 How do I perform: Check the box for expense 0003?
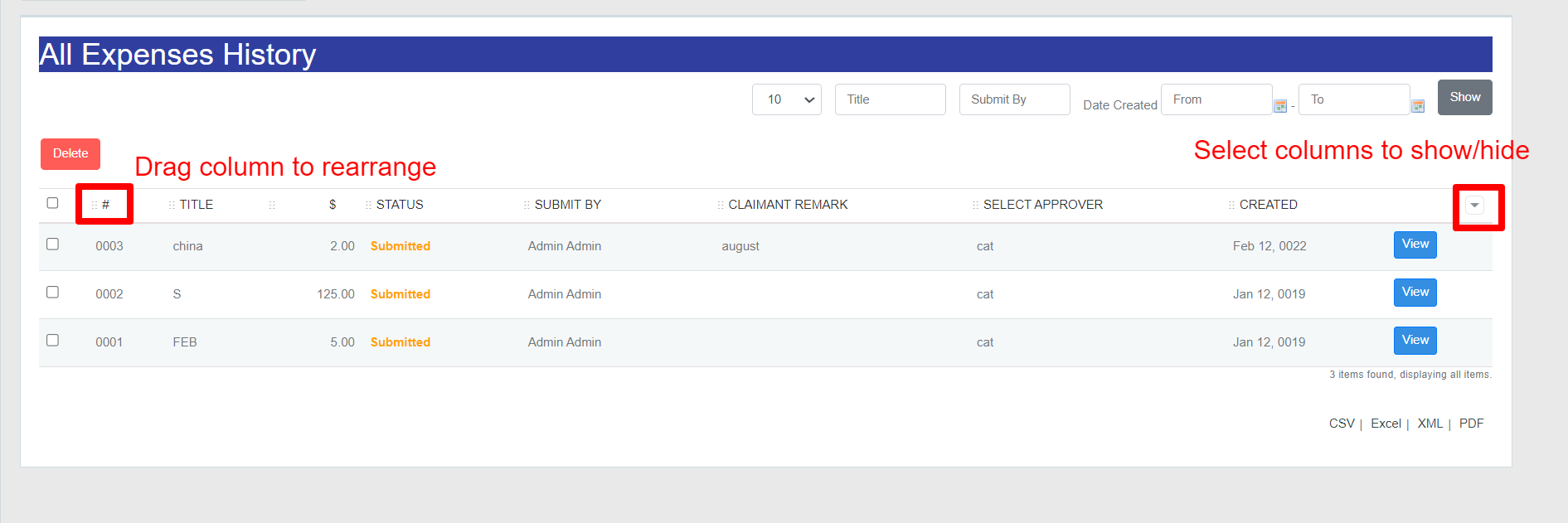(x=52, y=245)
